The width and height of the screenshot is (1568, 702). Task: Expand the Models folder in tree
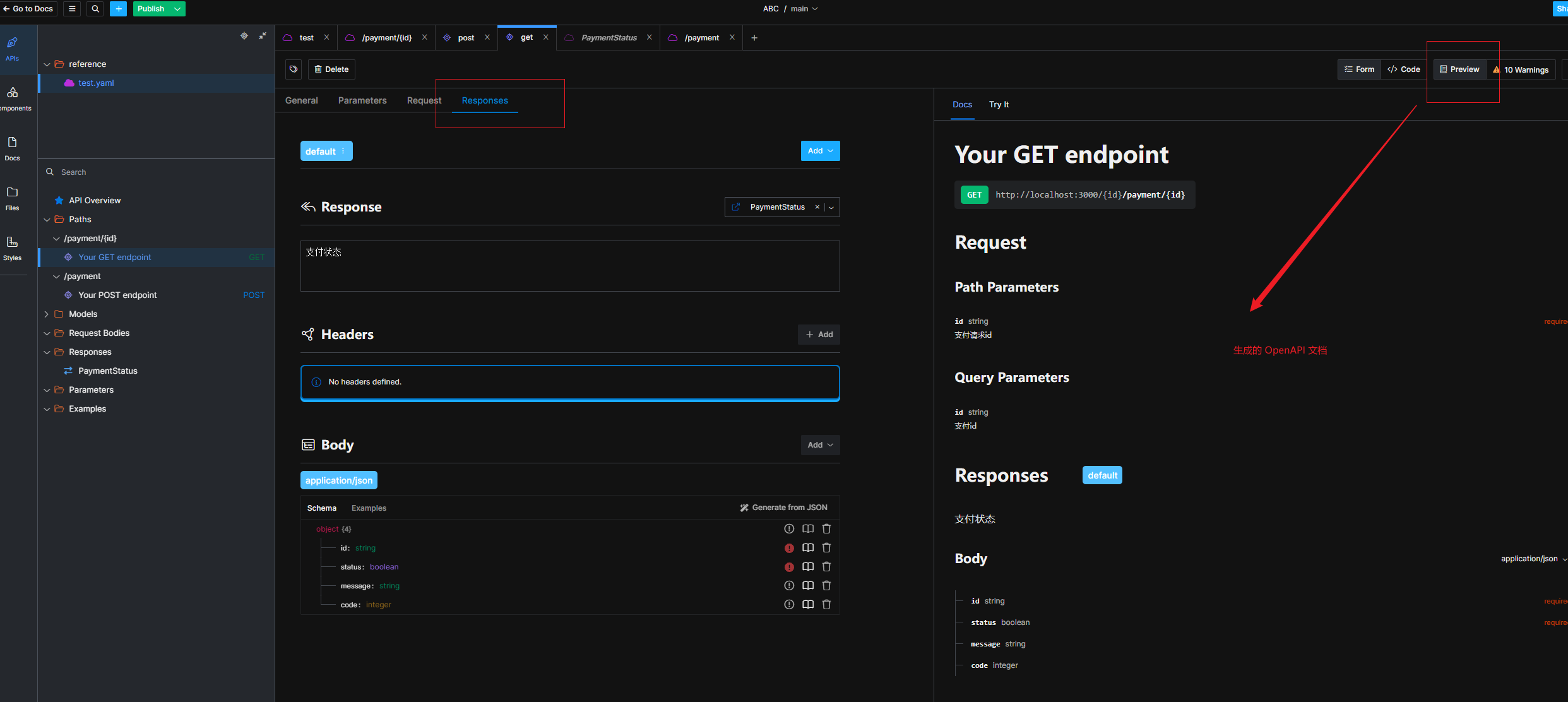tap(47, 314)
